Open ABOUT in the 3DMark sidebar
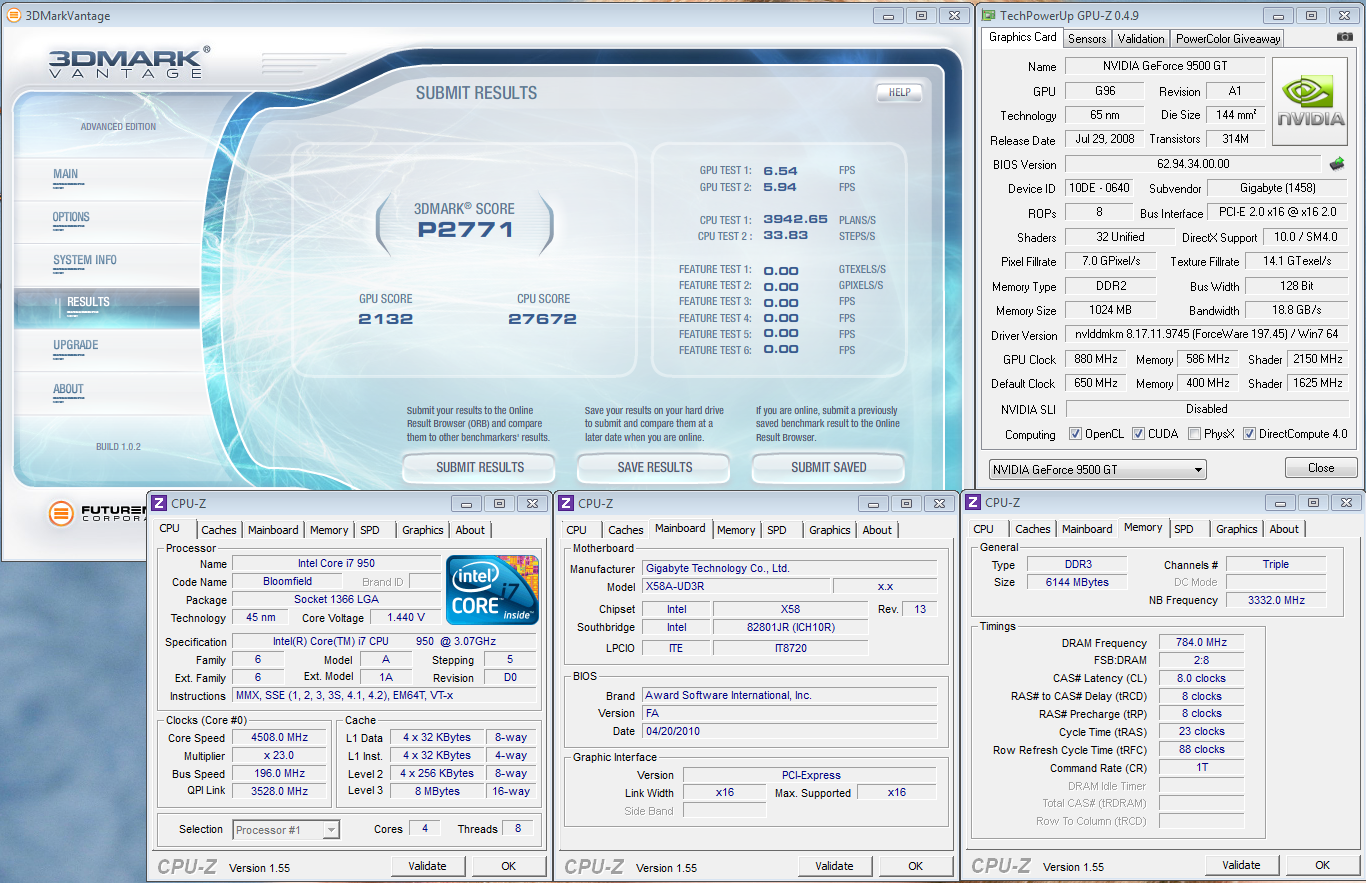Viewport: 1366px width, 883px height. [68, 389]
